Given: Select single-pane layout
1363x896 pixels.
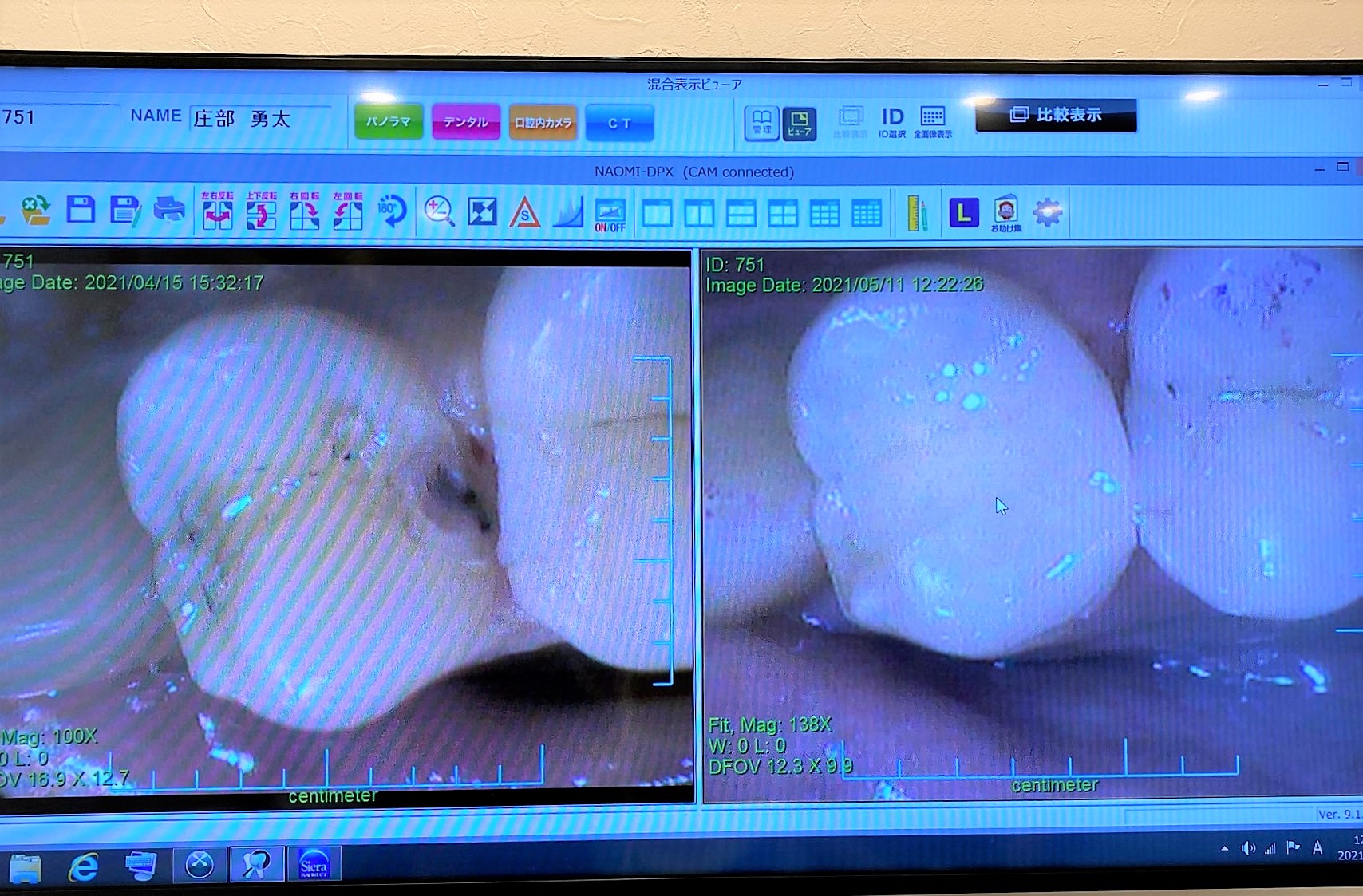Looking at the screenshot, I should coord(657,213).
